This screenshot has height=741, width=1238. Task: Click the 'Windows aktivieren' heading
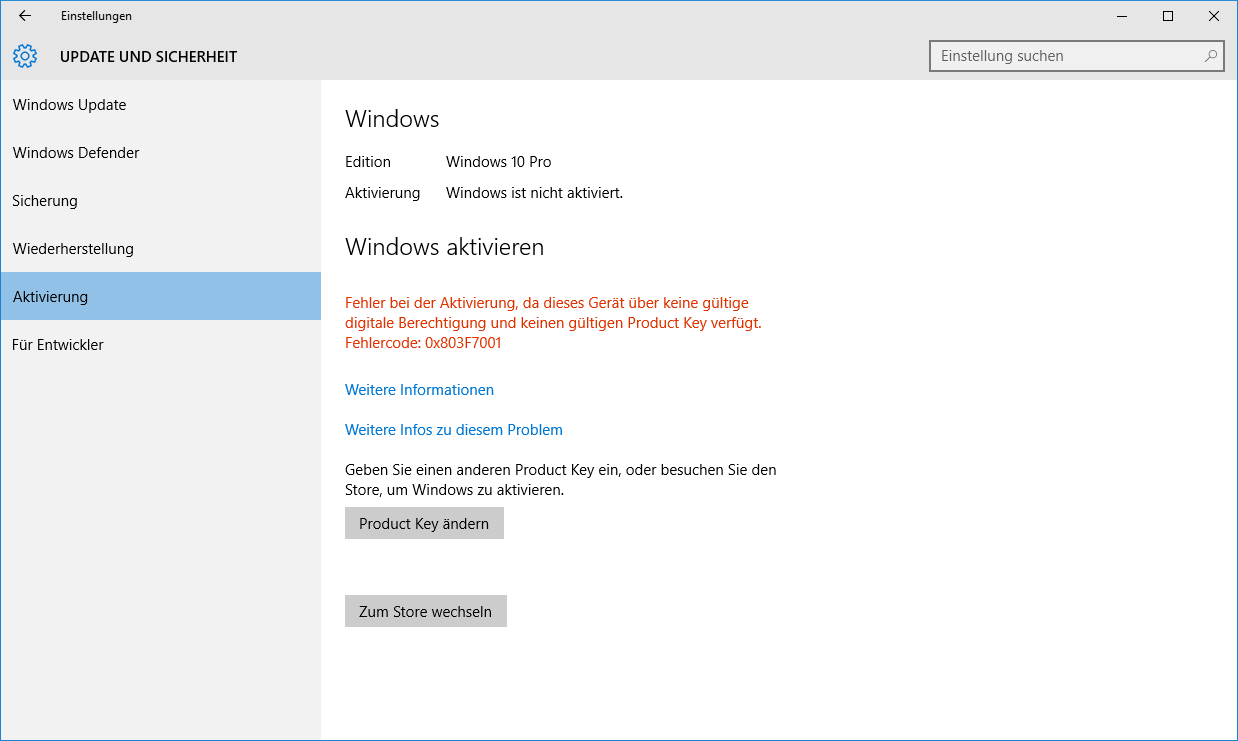pyautogui.click(x=445, y=247)
